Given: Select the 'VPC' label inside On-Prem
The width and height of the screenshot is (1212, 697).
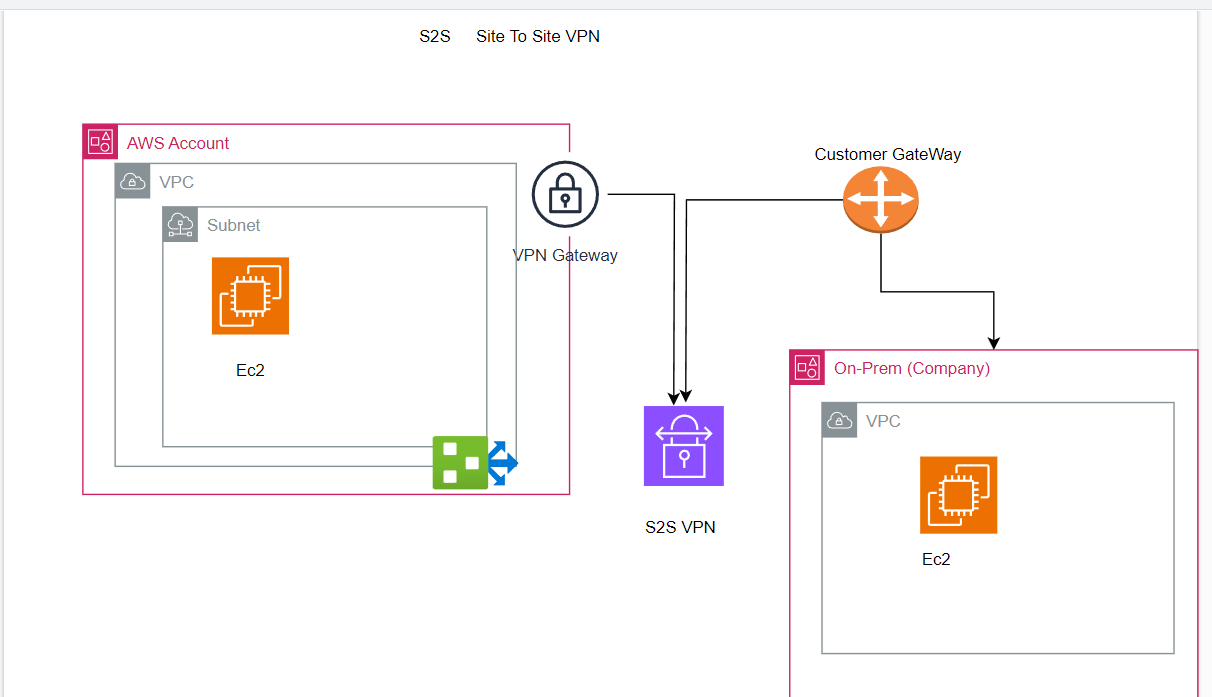Looking at the screenshot, I should [x=883, y=422].
